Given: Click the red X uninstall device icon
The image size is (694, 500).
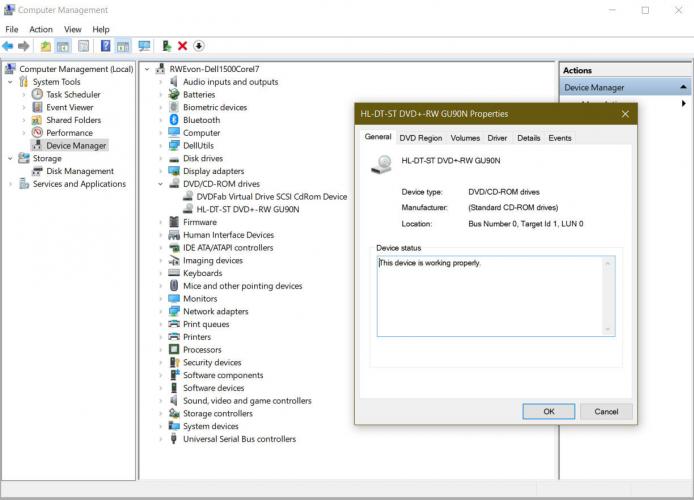Looking at the screenshot, I should pos(182,46).
